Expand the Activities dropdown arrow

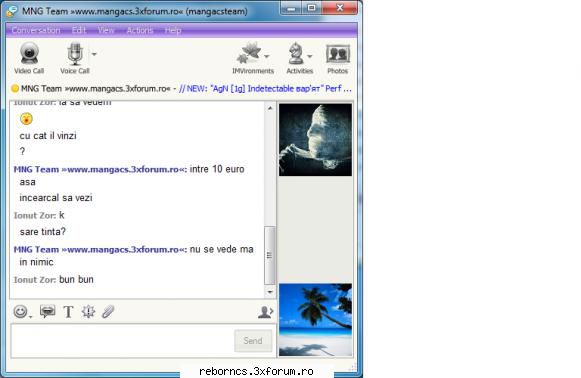pos(309,56)
